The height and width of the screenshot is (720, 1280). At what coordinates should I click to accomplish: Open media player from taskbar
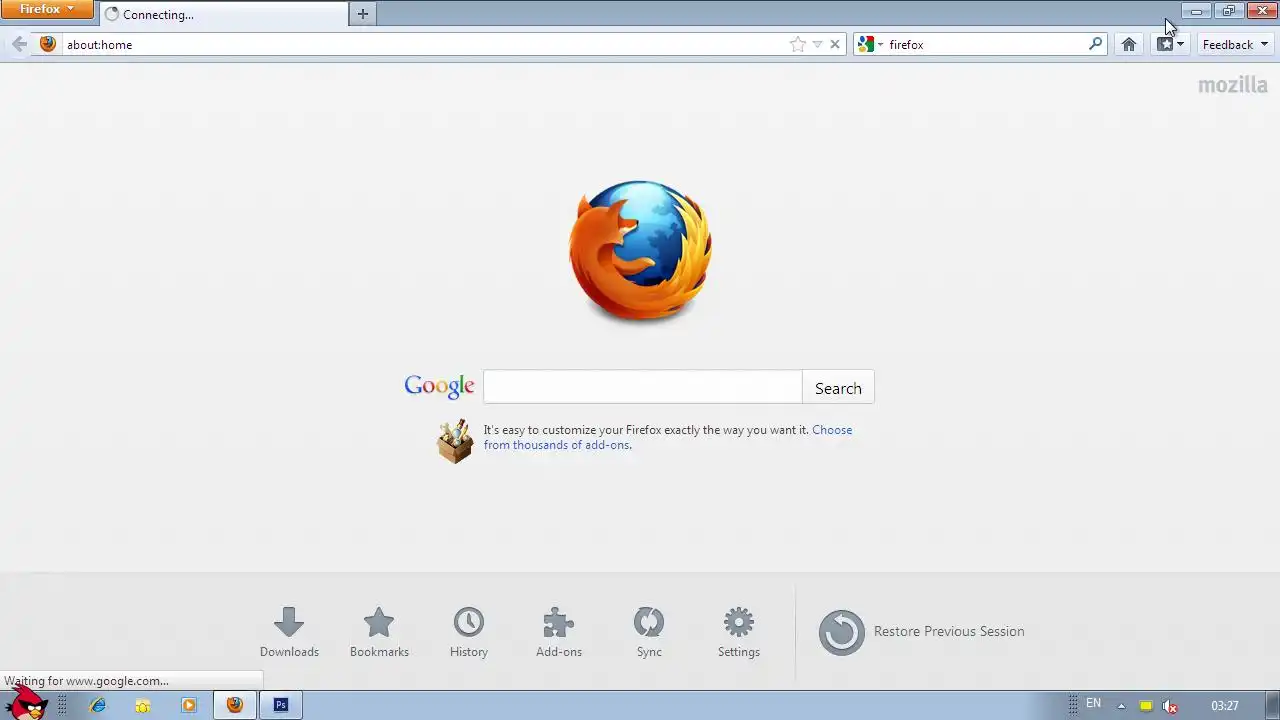click(x=189, y=705)
